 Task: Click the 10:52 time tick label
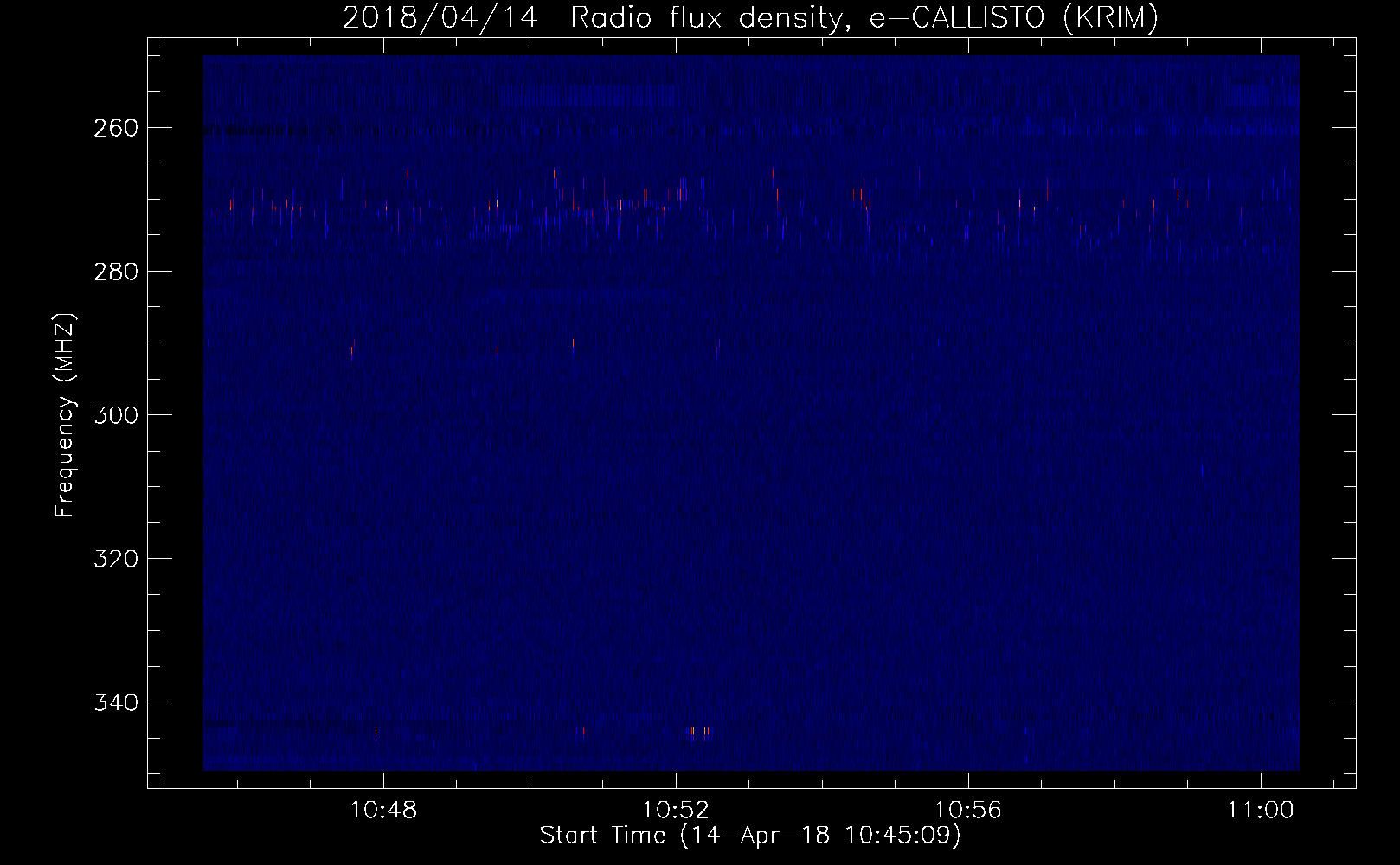675,810
